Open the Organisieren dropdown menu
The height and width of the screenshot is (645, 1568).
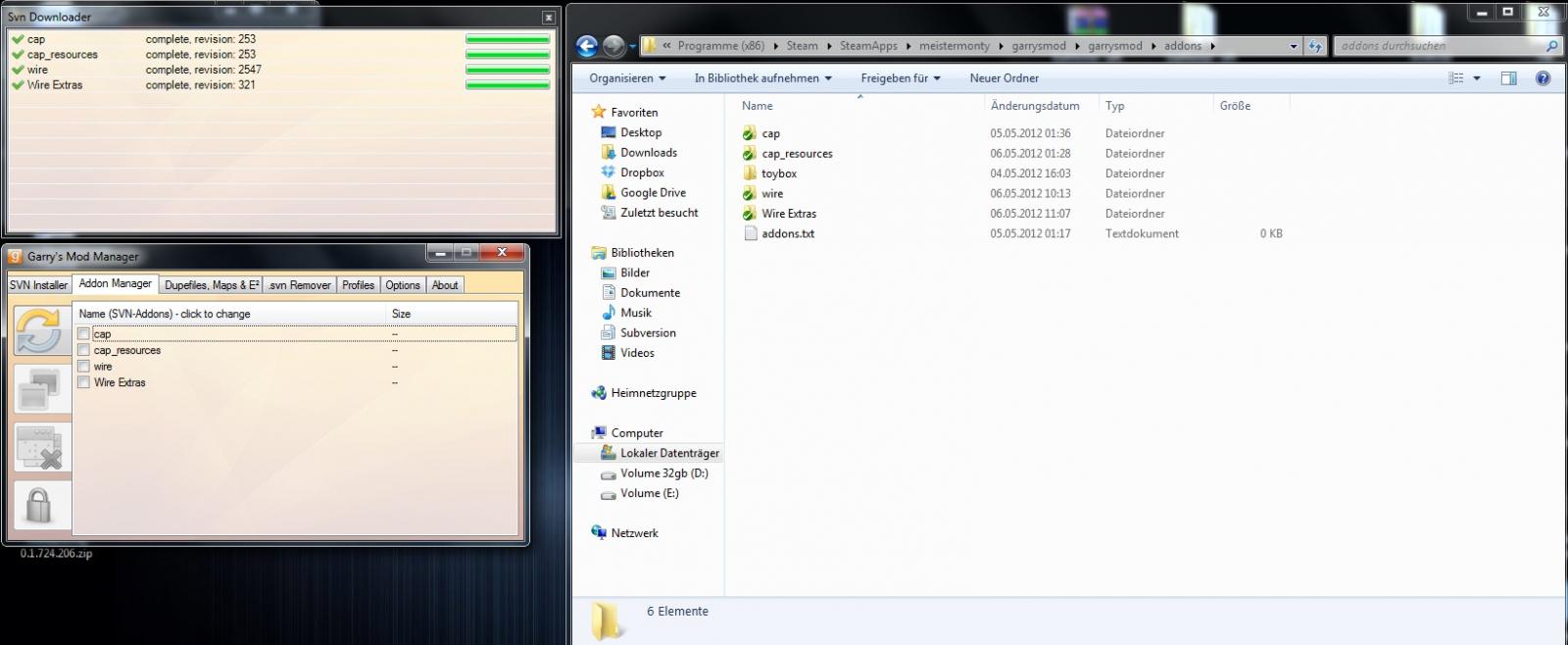pos(627,78)
